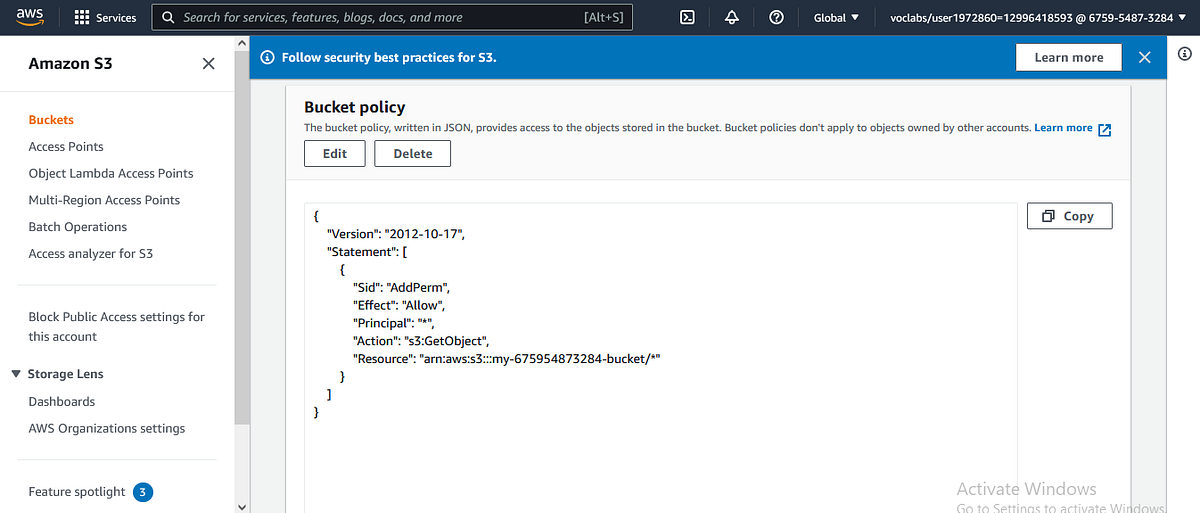This screenshot has height=513, width=1200.
Task: Click the sidebar scrollbar down arrow
Action: click(x=241, y=506)
